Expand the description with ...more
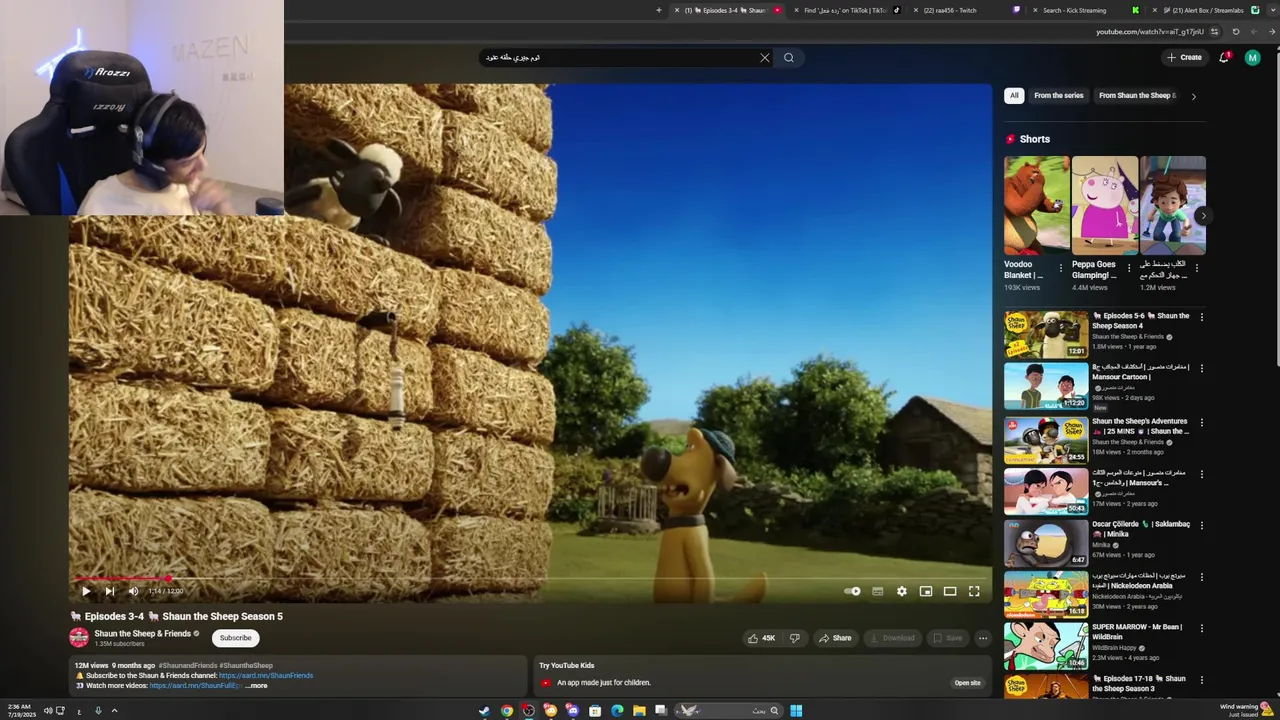This screenshot has width=1280, height=720. tap(256, 686)
